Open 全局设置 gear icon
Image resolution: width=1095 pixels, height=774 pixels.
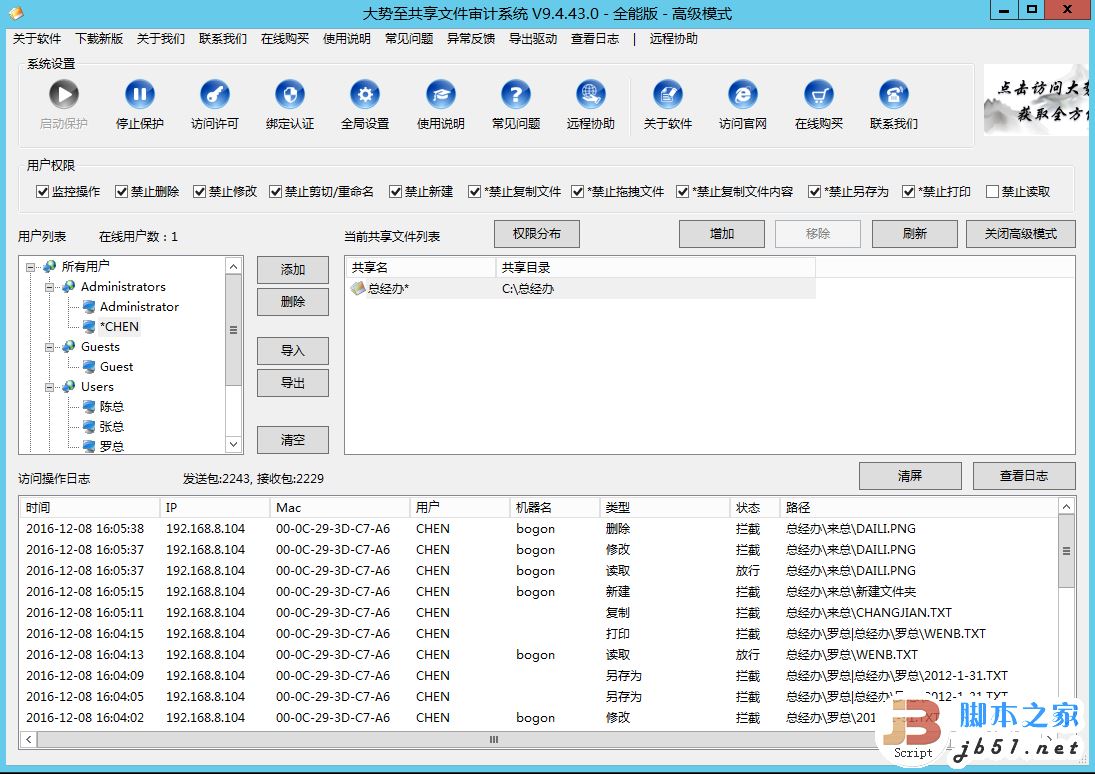365,94
